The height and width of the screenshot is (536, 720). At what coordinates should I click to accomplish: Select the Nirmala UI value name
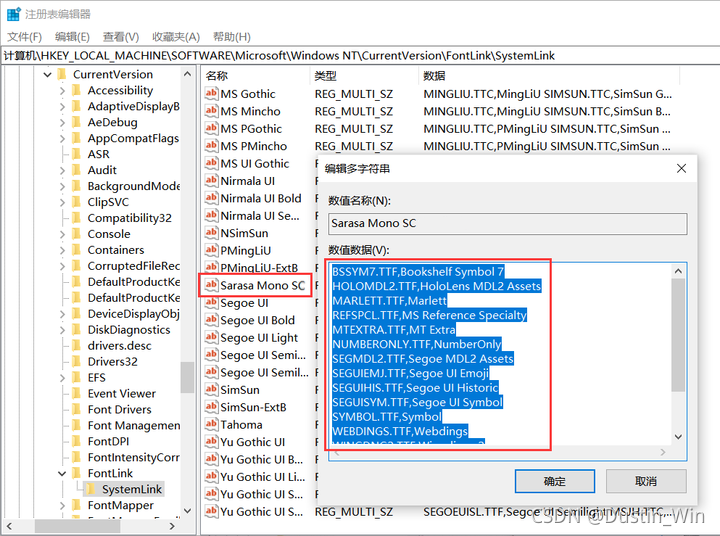click(x=248, y=181)
